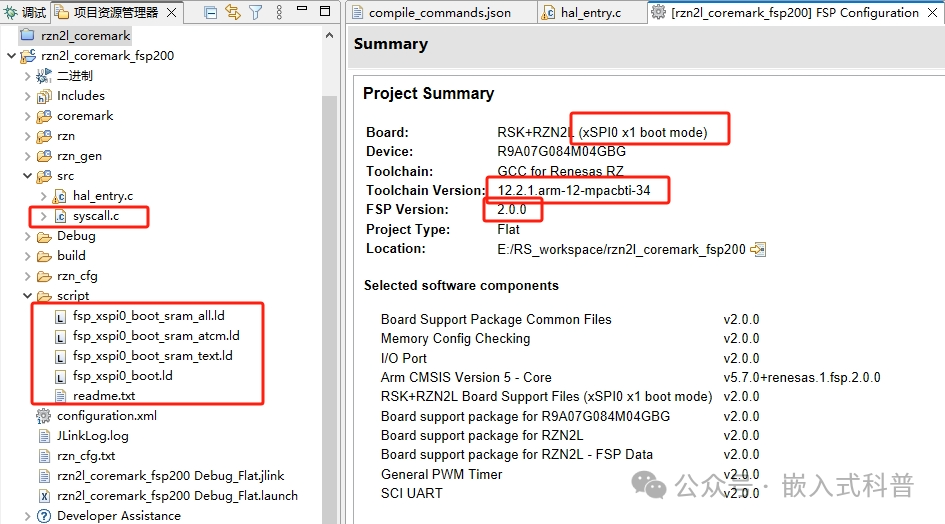Maximize the project explorer panel
The image size is (945, 524).
point(325,11)
